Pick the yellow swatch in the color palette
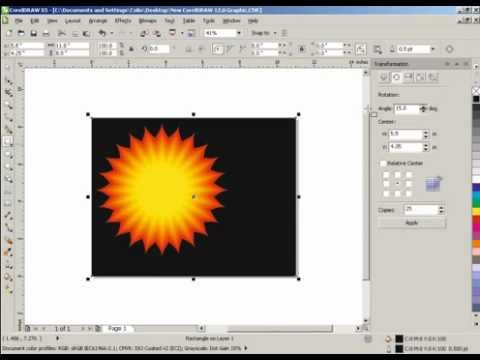Screen dimensions: 480x360 [x=476, y=211]
